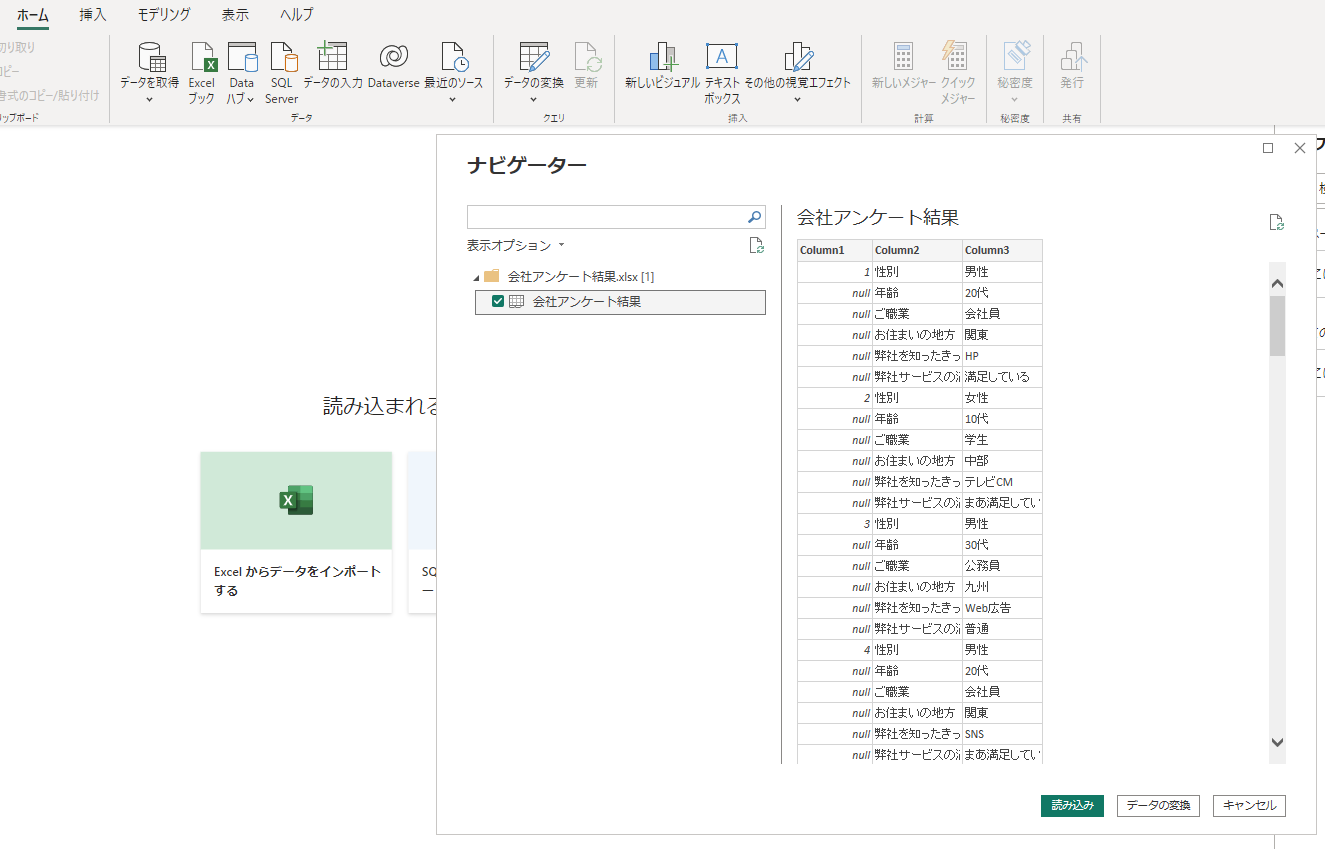
Task: Open the データを取得 dropdown arrow
Action: tap(150, 99)
